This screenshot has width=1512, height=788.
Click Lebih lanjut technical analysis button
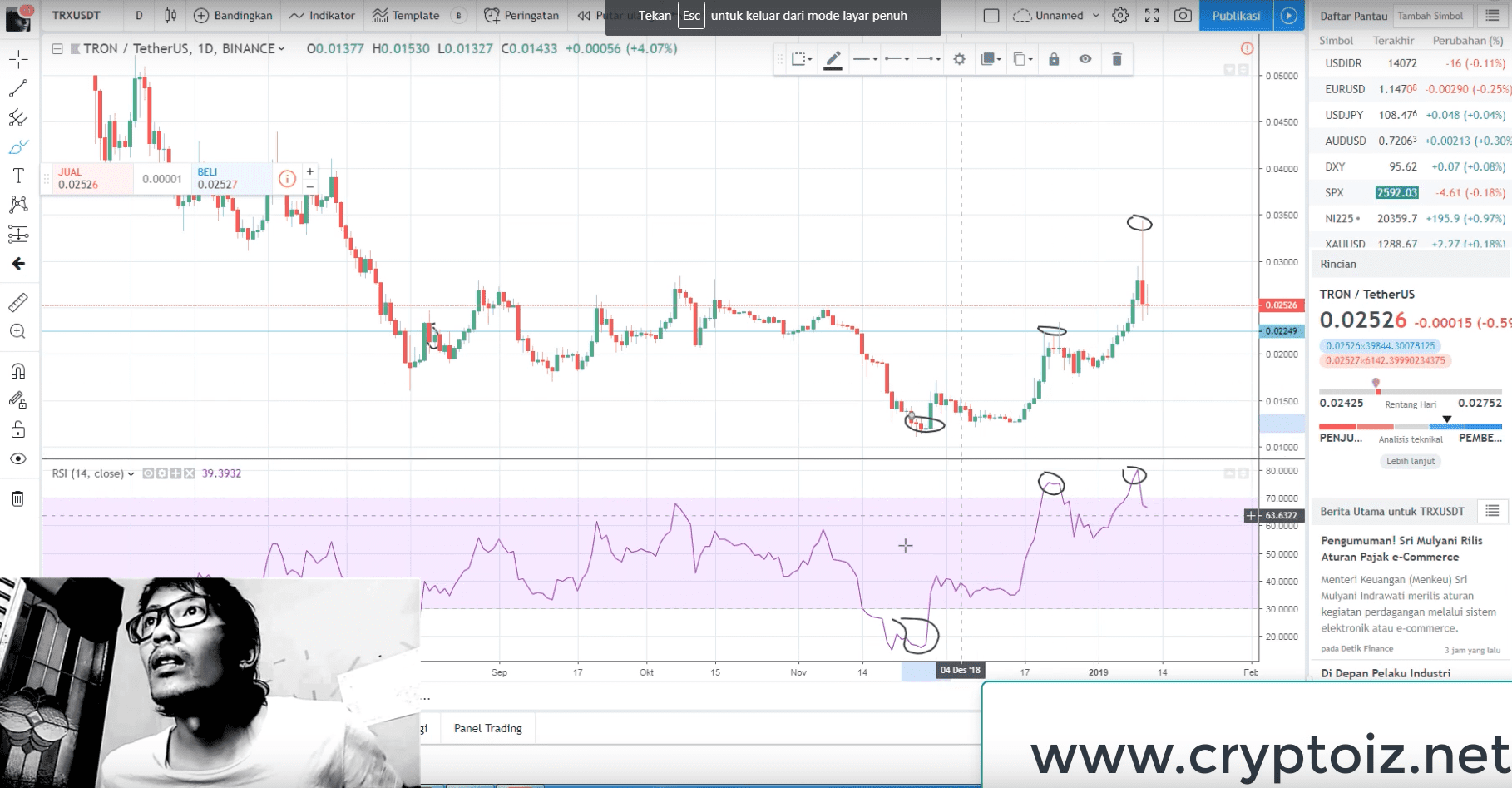[x=1411, y=461]
